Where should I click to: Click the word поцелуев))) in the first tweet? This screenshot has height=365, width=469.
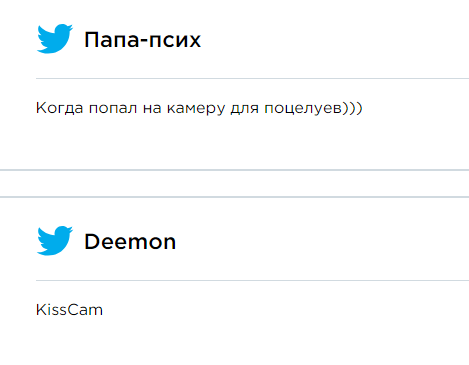[x=313, y=109]
